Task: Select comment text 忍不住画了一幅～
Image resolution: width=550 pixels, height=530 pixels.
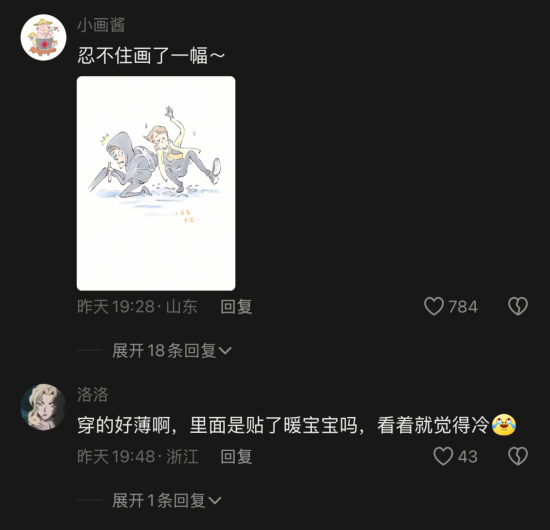Action: [151, 56]
